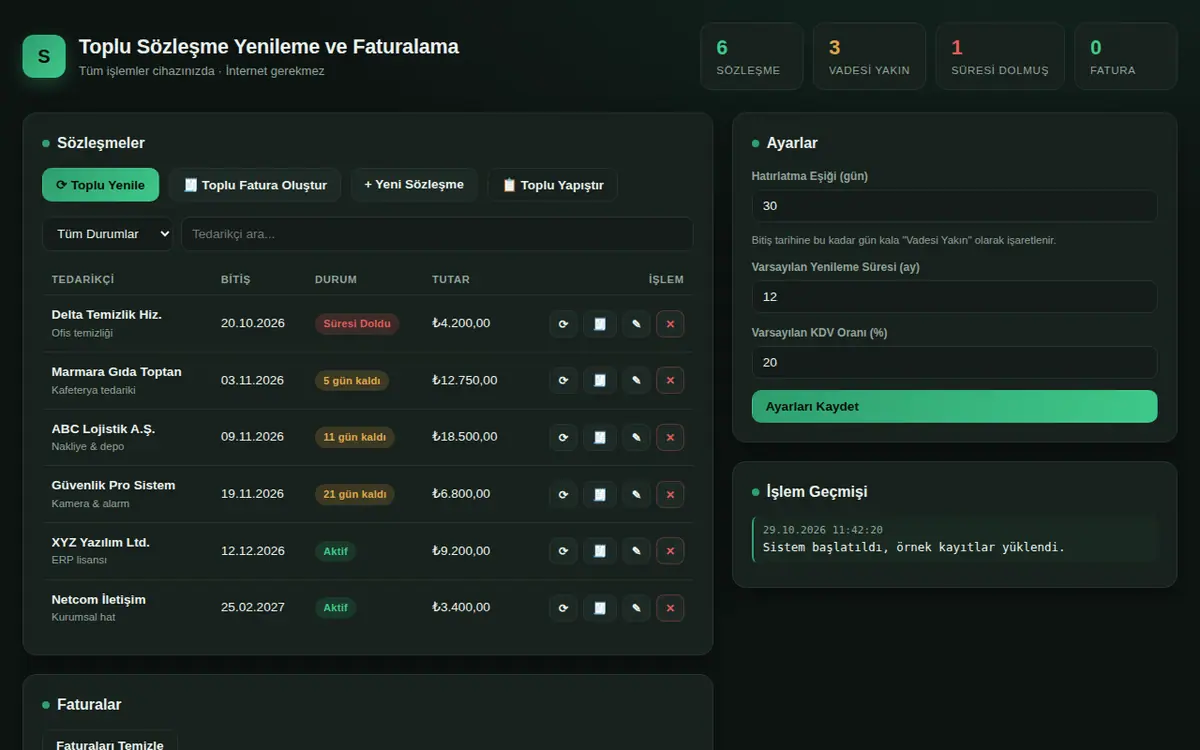The width and height of the screenshot is (1200, 750).
Task: Edit the Güvenlik Pro Sistem contract
Action: pyautogui.click(x=636, y=494)
